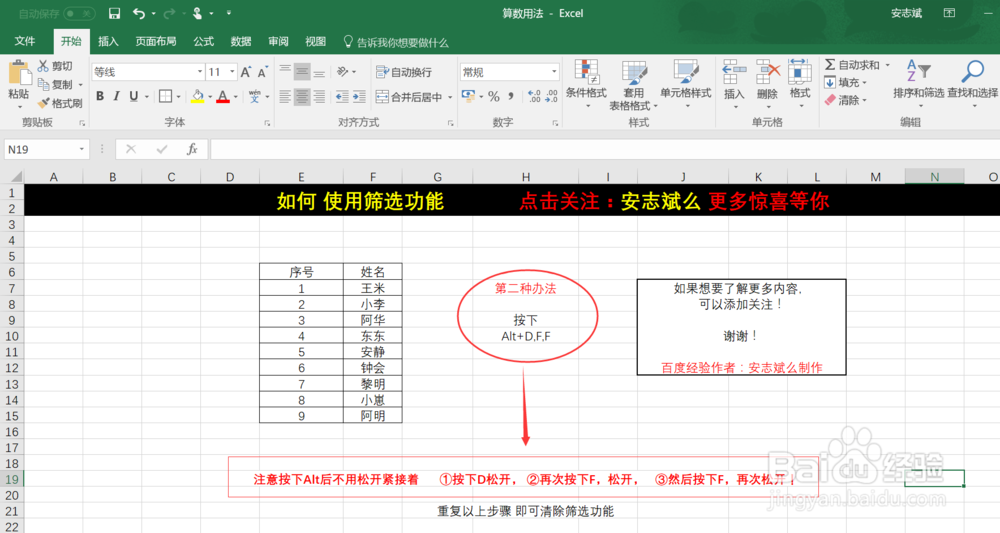
Task: Open the View (视图) tab
Action: tap(316, 41)
